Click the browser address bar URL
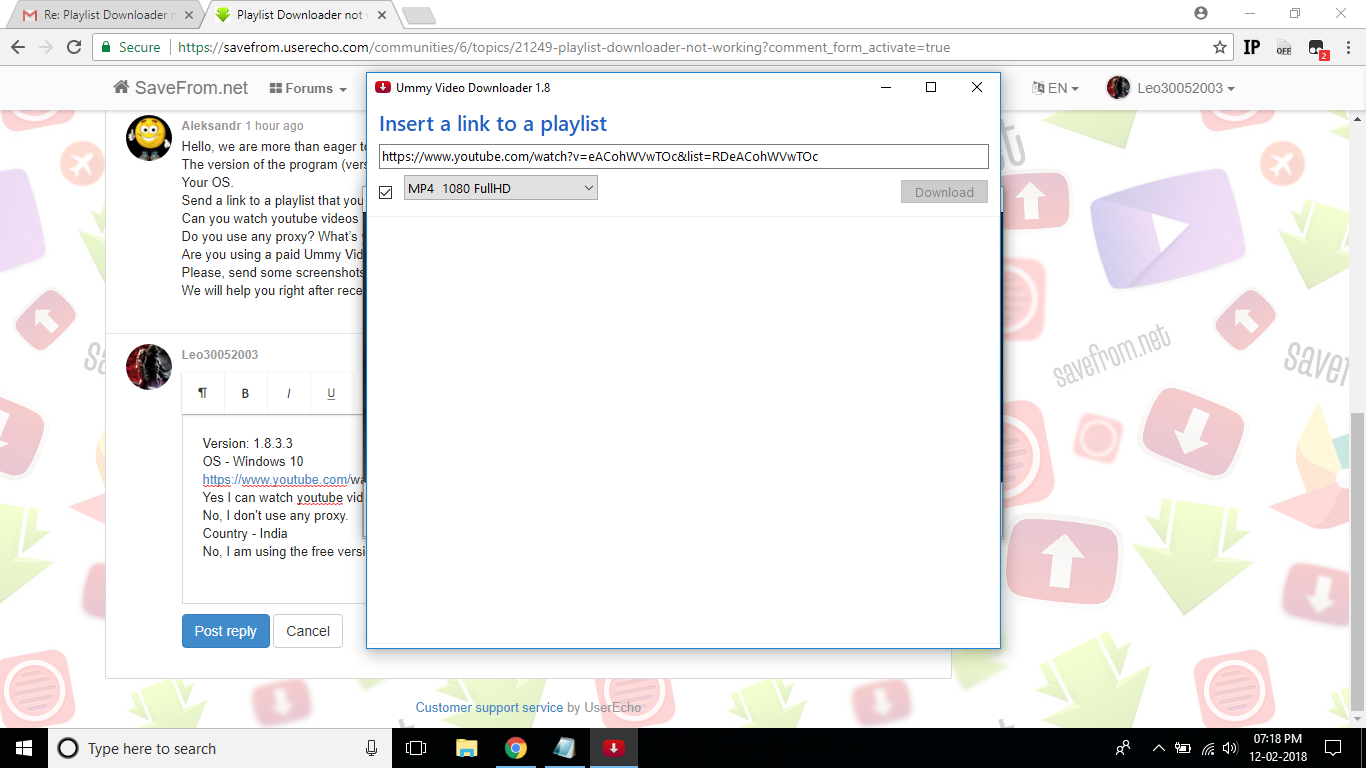Image resolution: width=1366 pixels, height=768 pixels. 564,47
